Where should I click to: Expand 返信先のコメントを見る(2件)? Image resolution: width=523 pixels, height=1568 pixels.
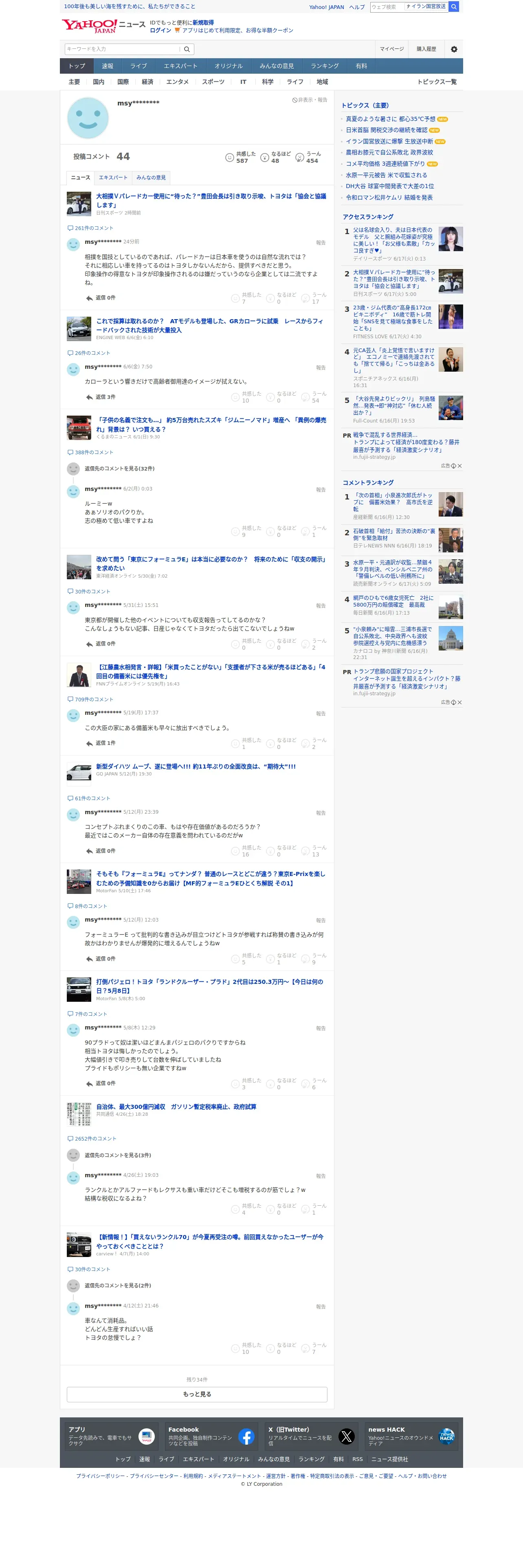(x=117, y=1285)
